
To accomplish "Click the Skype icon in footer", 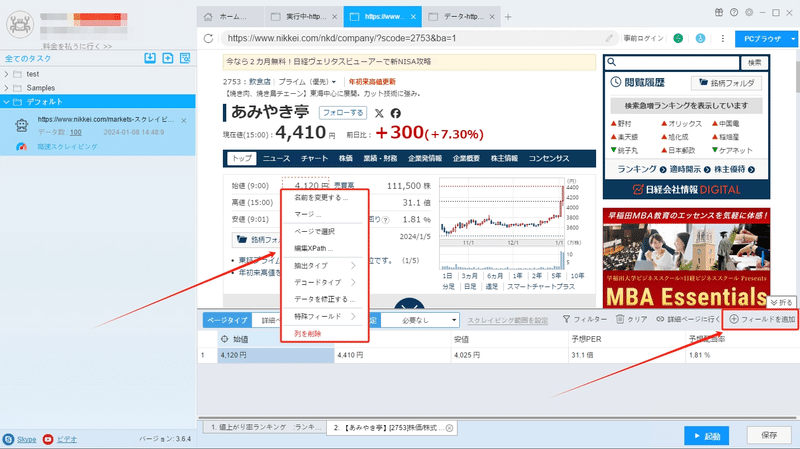I will (8, 439).
